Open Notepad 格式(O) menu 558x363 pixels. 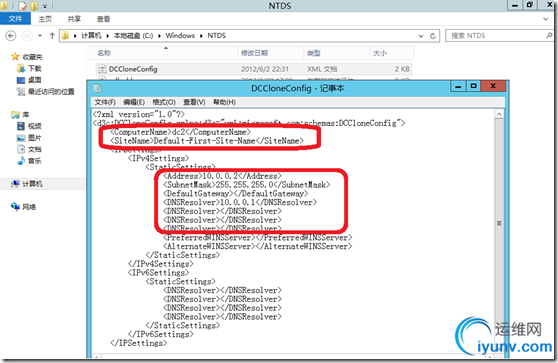pos(164,102)
